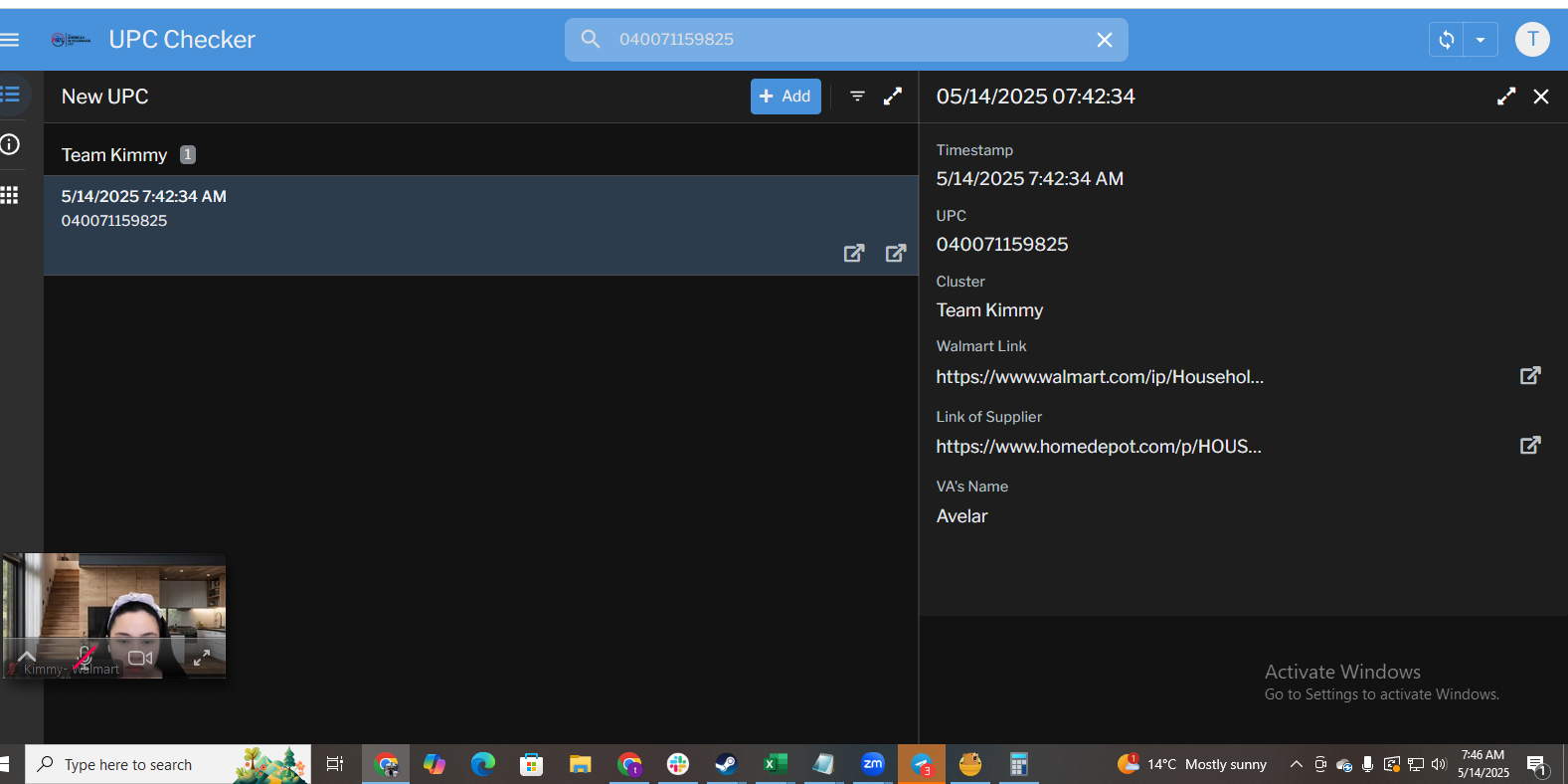Switch to list view in left sidebar
The image size is (1568, 784).
[11, 95]
